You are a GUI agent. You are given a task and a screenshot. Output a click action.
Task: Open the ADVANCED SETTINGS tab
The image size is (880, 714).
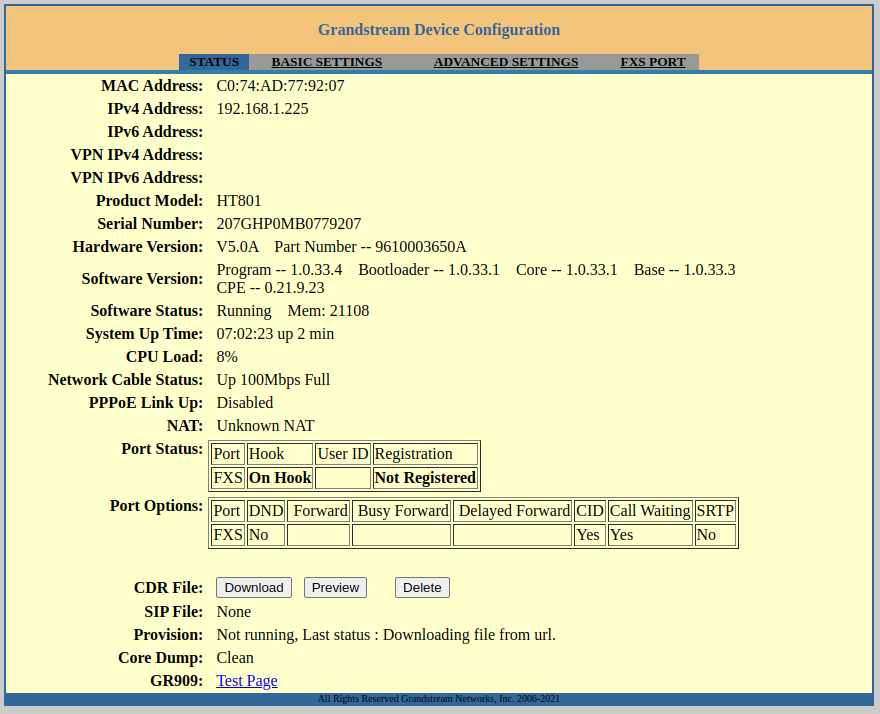[x=505, y=61]
